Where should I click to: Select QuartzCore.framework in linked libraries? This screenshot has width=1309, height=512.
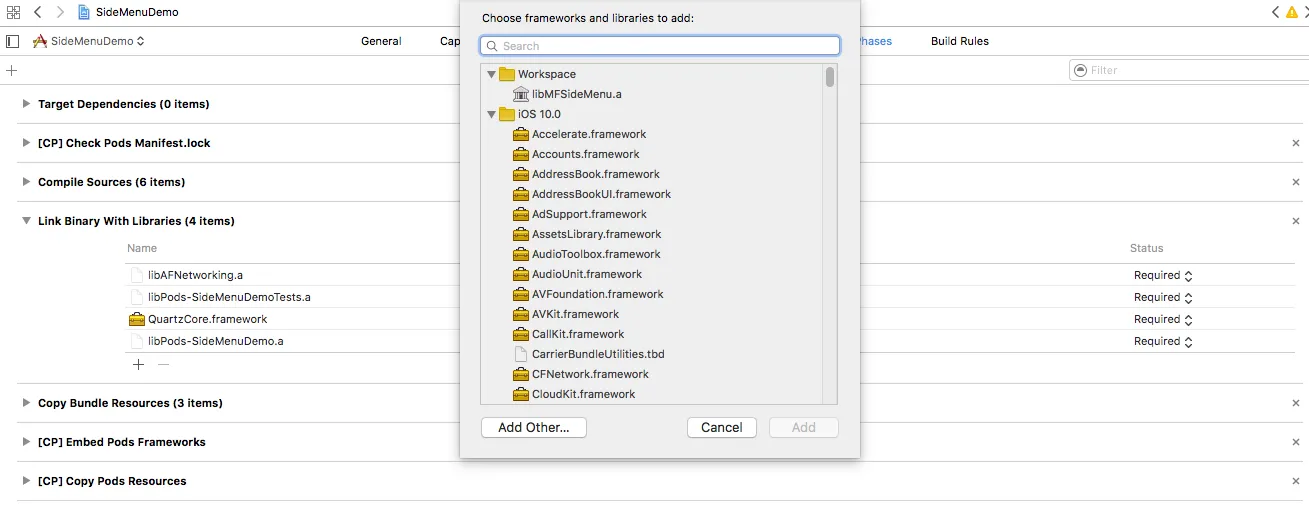click(x=207, y=319)
